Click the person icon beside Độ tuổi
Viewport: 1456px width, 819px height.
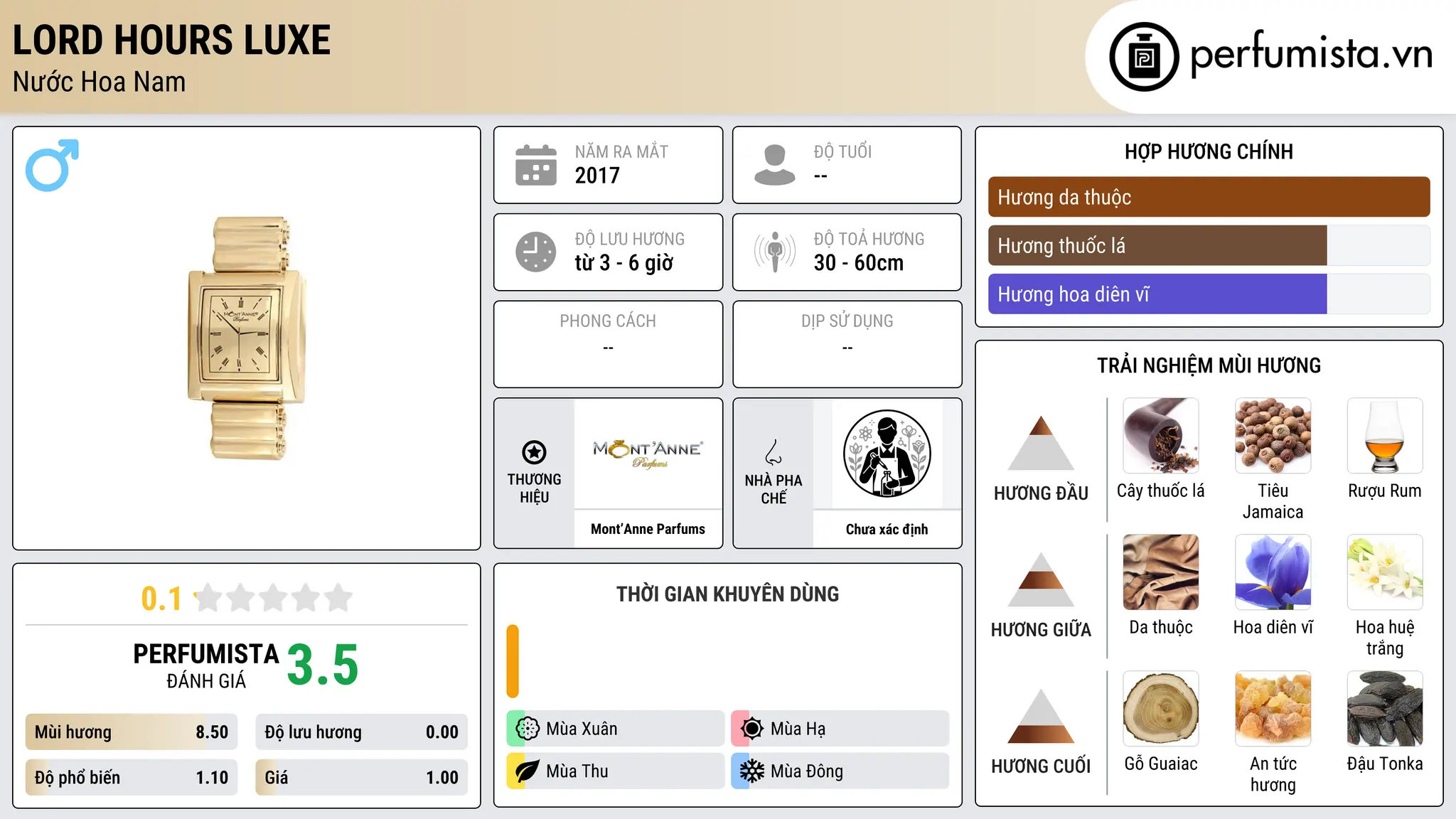pyautogui.click(x=775, y=165)
